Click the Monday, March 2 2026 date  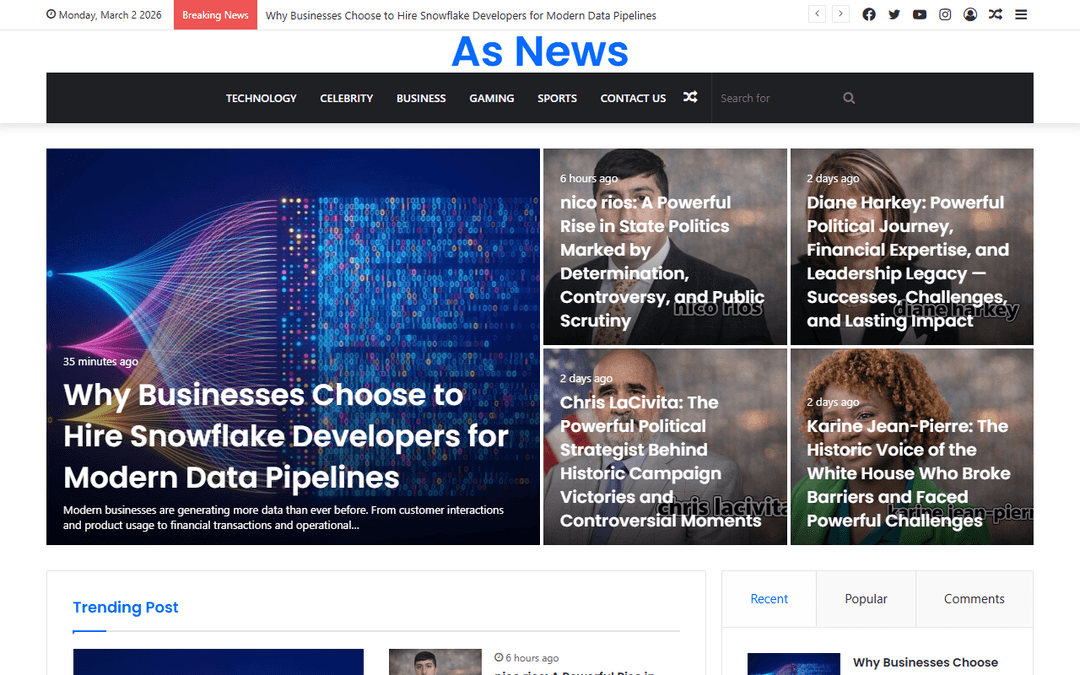tap(110, 14)
